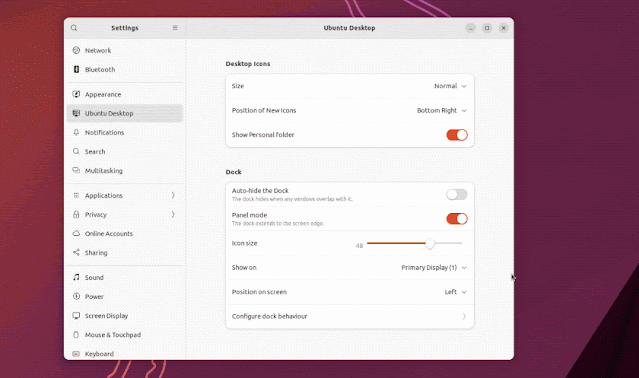The height and width of the screenshot is (378, 639).
Task: Open Sharing settings panel
Action: (125, 253)
